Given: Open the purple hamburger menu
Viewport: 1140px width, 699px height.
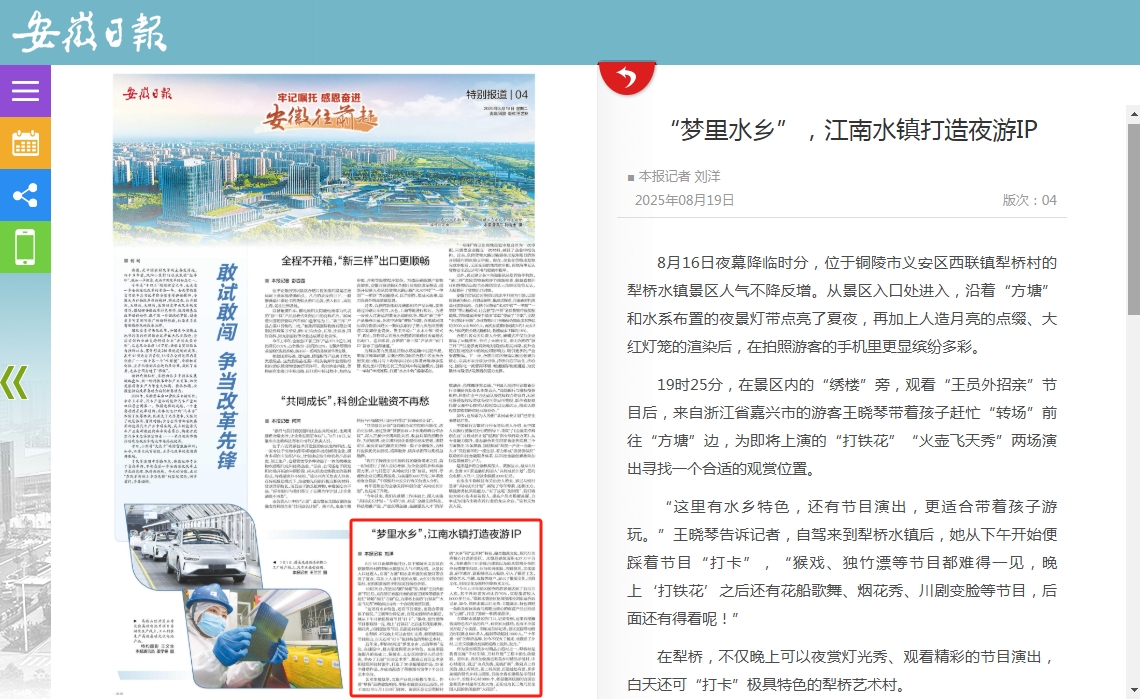Looking at the screenshot, I should pyautogui.click(x=25, y=91).
